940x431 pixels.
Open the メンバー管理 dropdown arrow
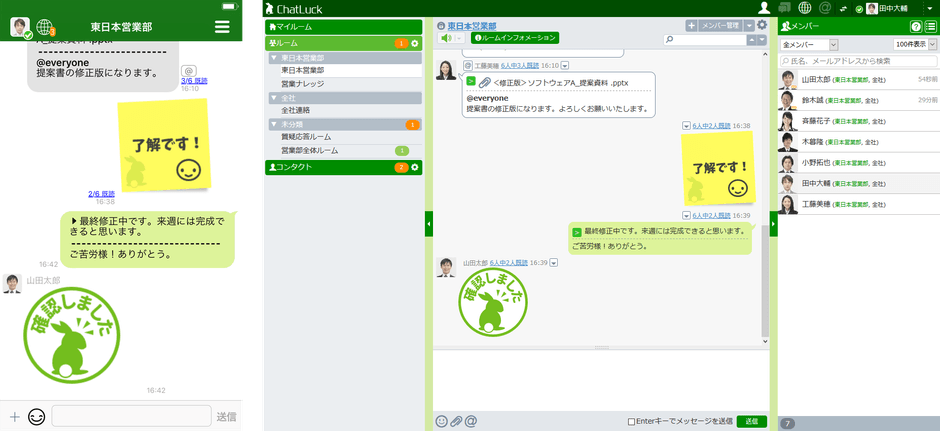(748, 25)
